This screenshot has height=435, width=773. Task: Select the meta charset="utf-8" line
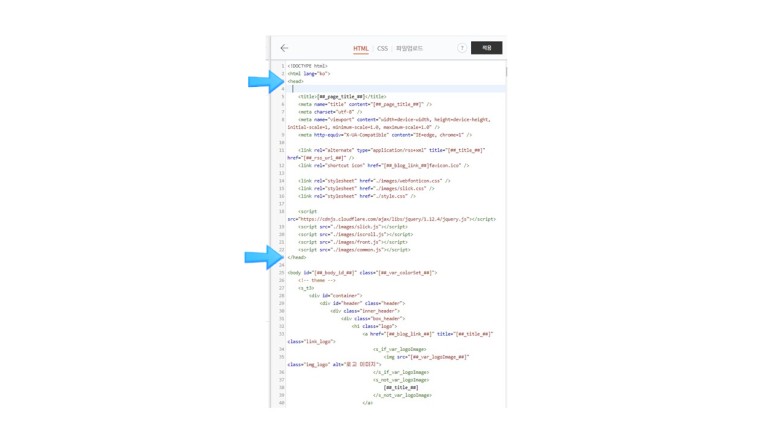pos(330,112)
